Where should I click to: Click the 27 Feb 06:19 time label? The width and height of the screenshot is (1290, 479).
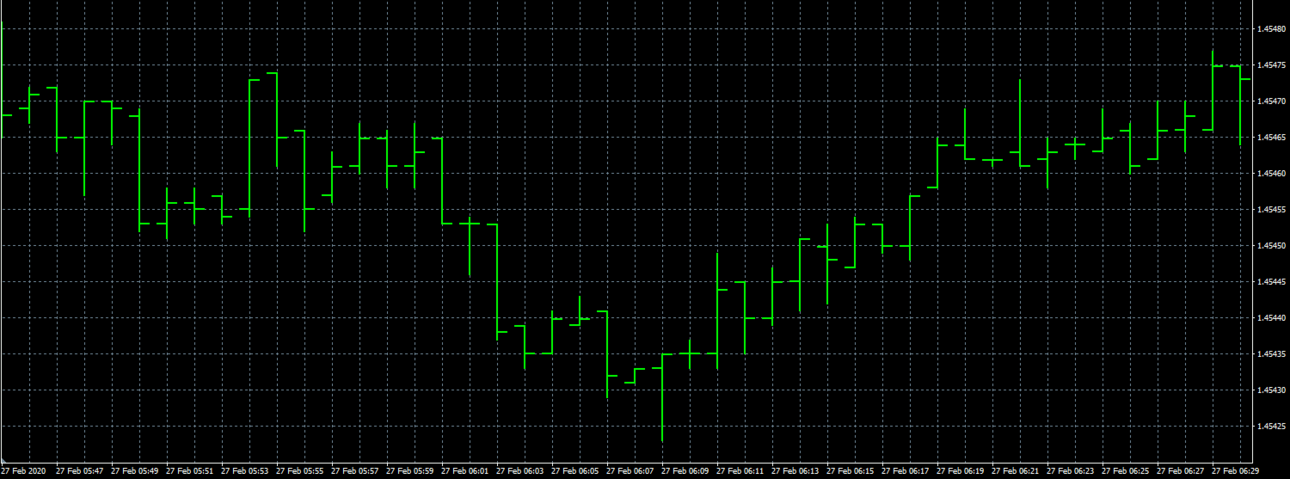(960, 471)
